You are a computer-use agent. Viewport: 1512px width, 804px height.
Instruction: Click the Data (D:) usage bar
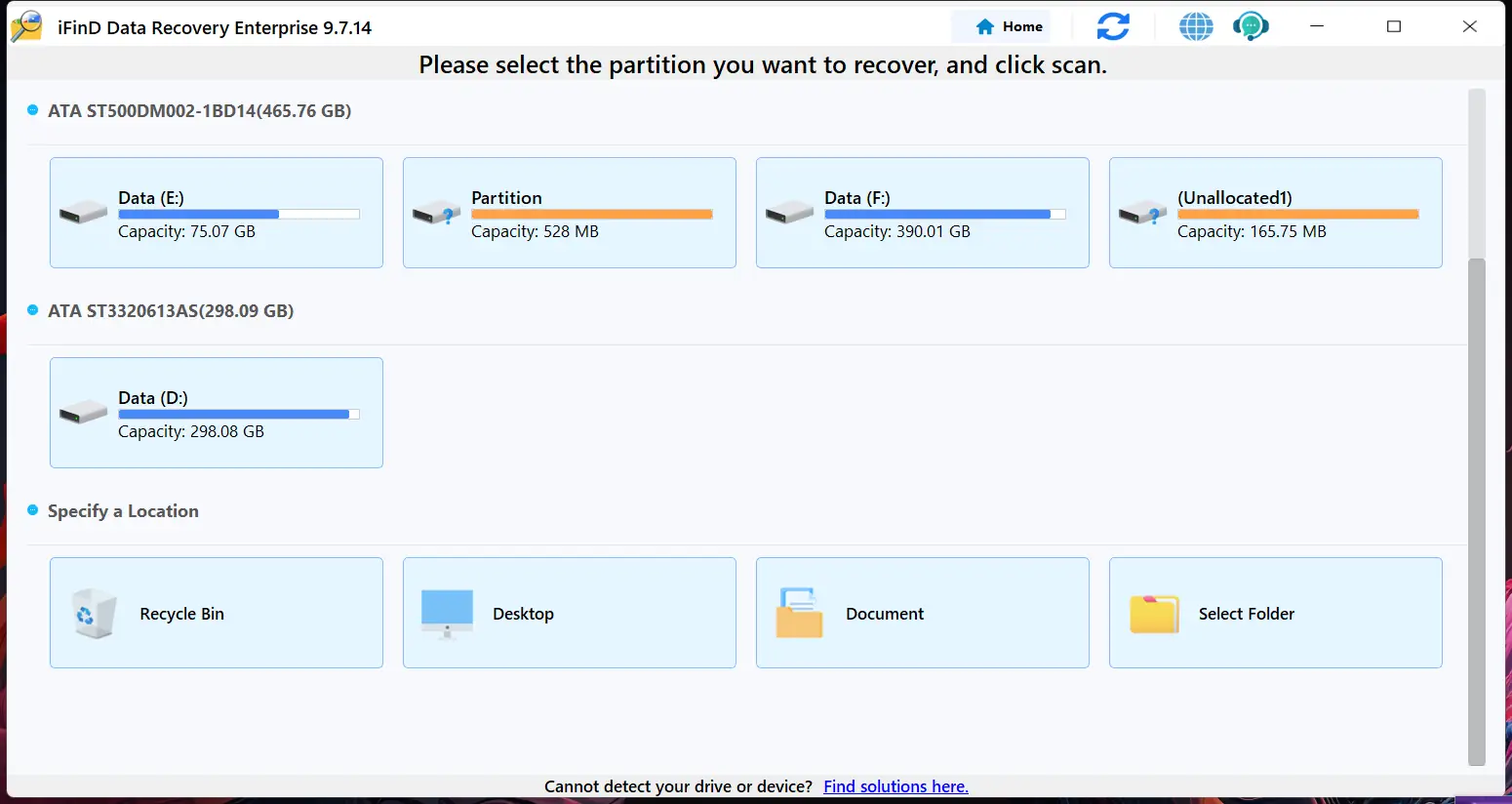pos(239,415)
